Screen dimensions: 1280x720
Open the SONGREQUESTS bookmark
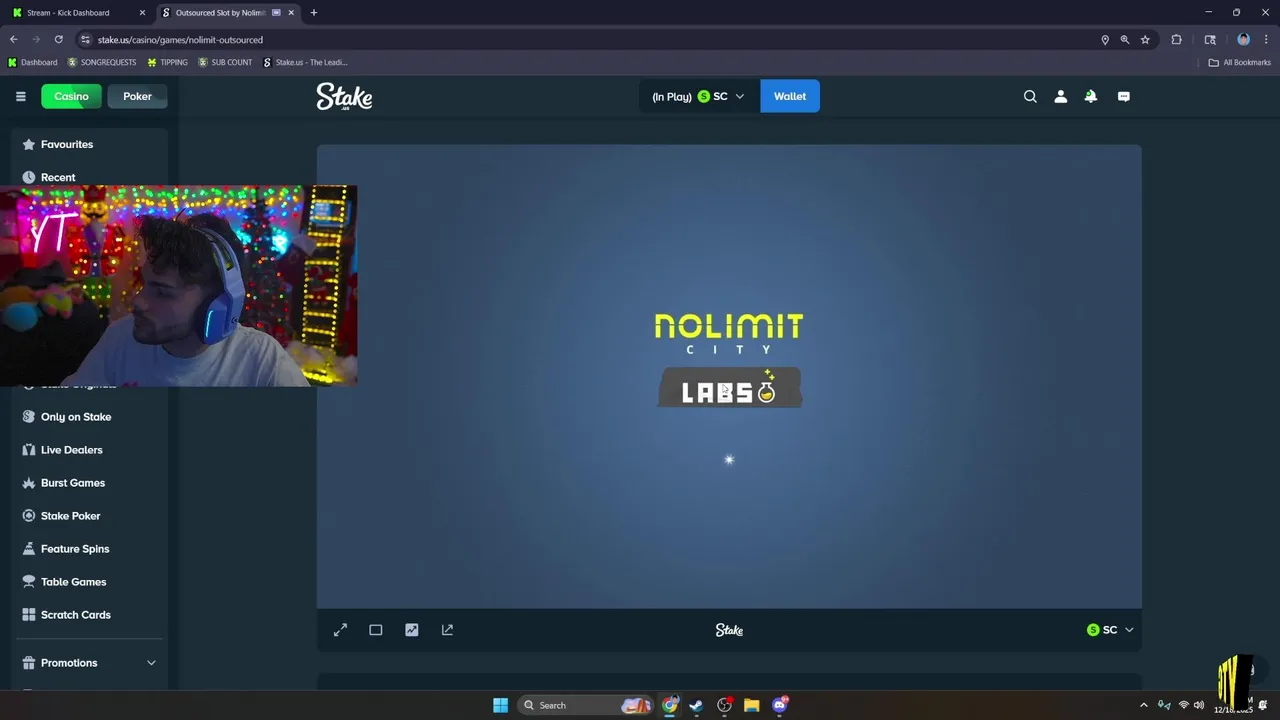click(x=102, y=62)
